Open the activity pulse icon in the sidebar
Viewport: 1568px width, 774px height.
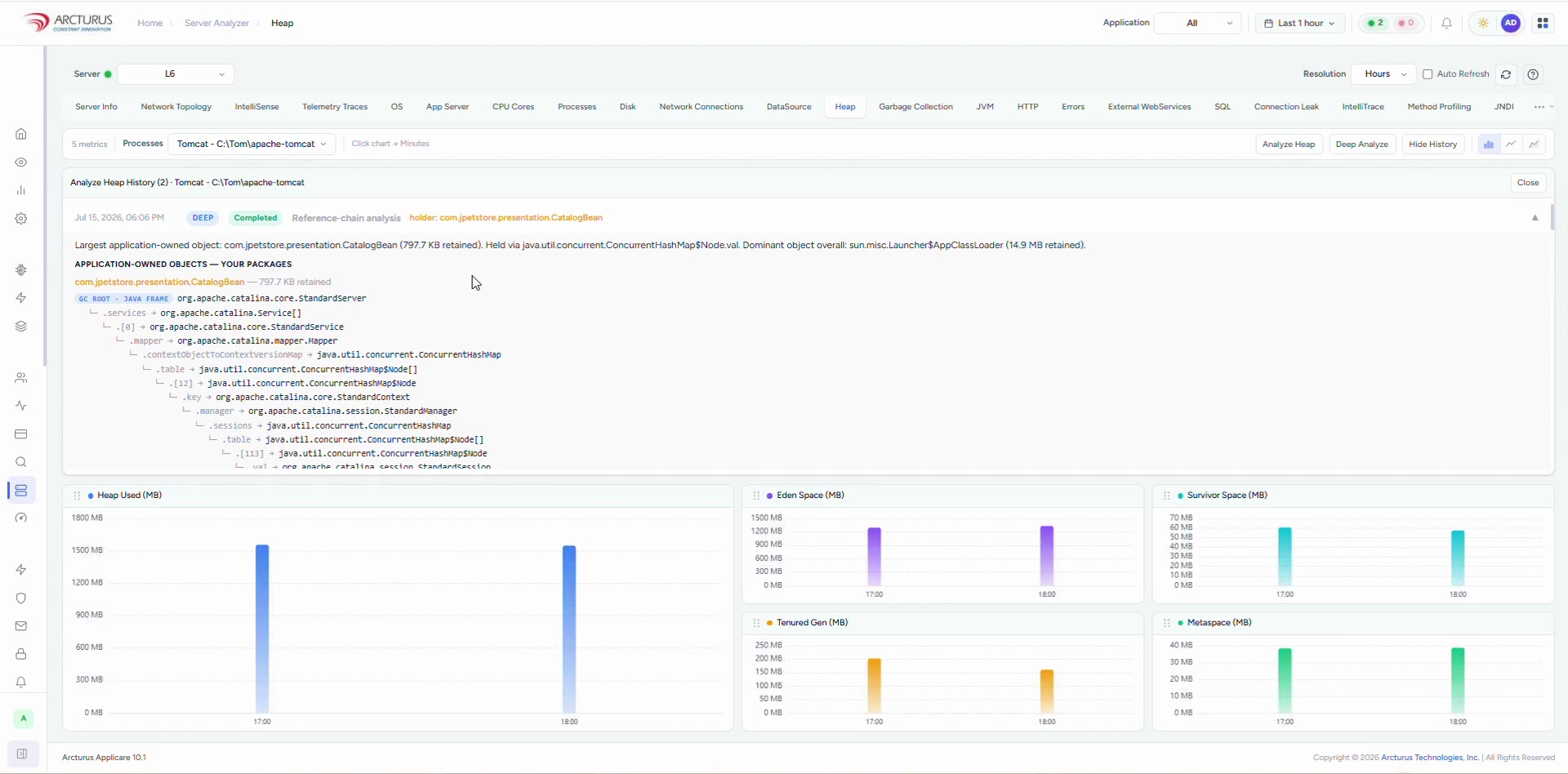click(x=21, y=406)
